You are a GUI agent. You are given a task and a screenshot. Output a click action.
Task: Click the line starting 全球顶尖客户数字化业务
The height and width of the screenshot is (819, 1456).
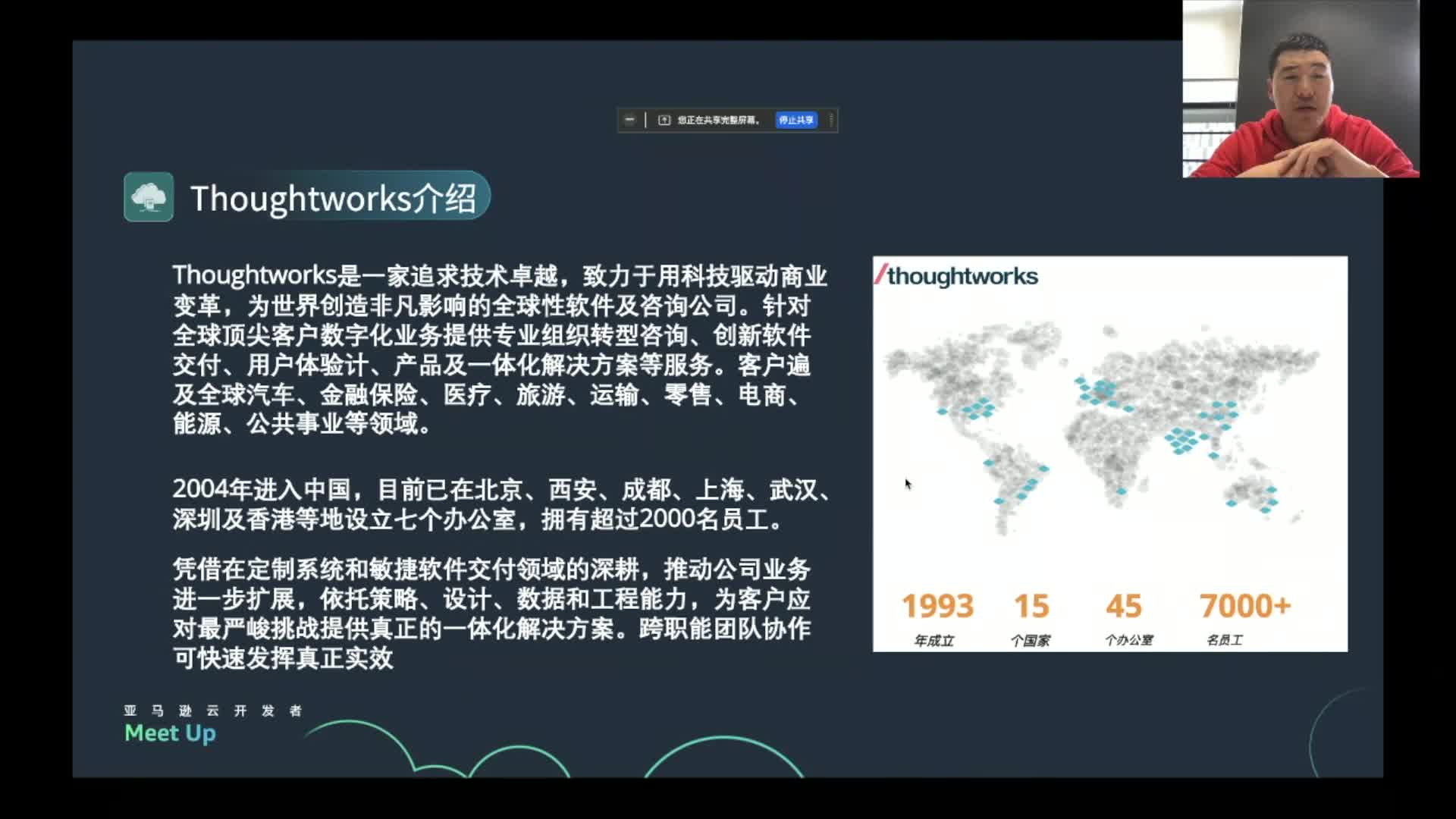[x=491, y=335]
